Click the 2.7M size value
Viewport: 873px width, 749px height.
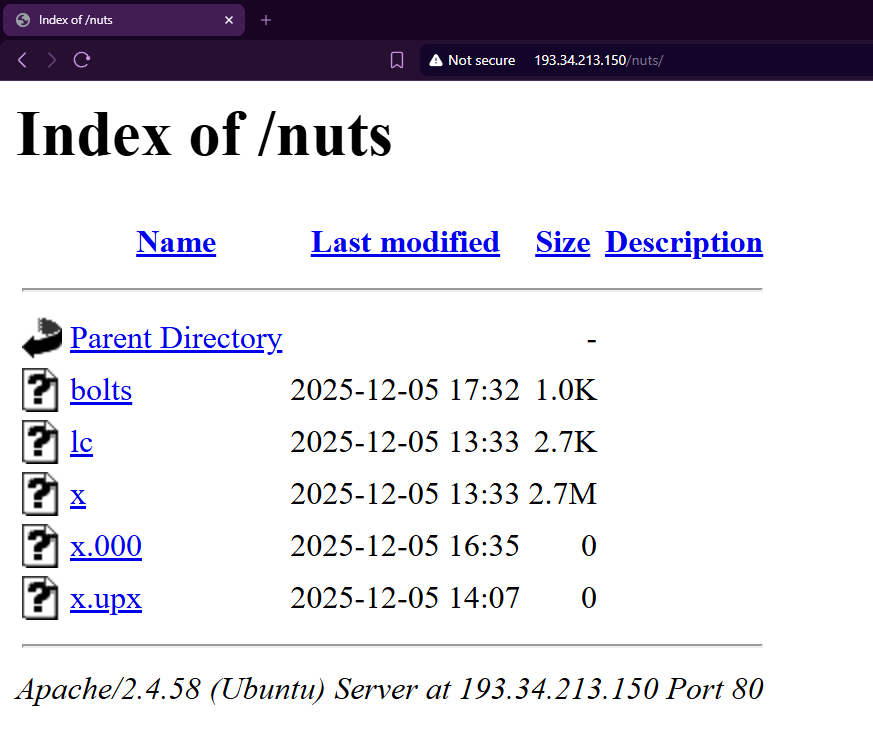pos(563,494)
